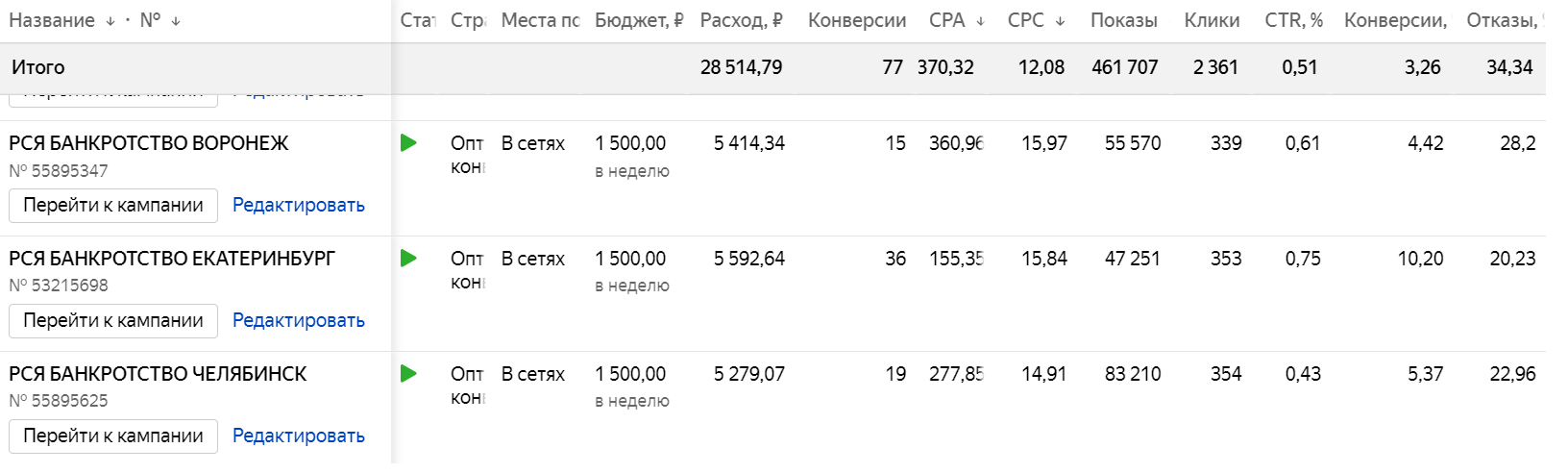Click the Показы column header
Screen dimensions: 1568x473
[1124, 20]
